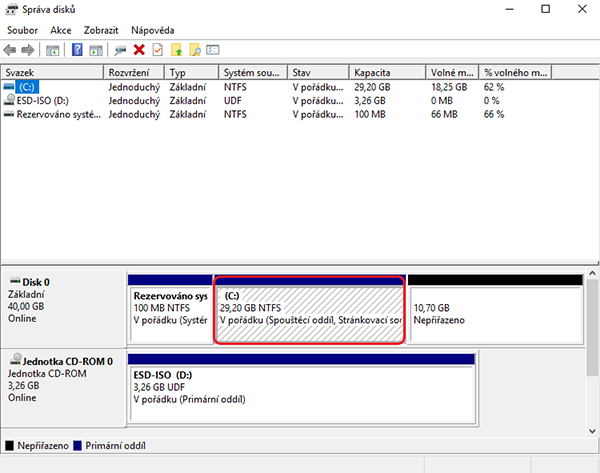Viewport: 600px width, 473px height.
Task: Click the Properties checkmark sheet icon
Action: coord(157,49)
